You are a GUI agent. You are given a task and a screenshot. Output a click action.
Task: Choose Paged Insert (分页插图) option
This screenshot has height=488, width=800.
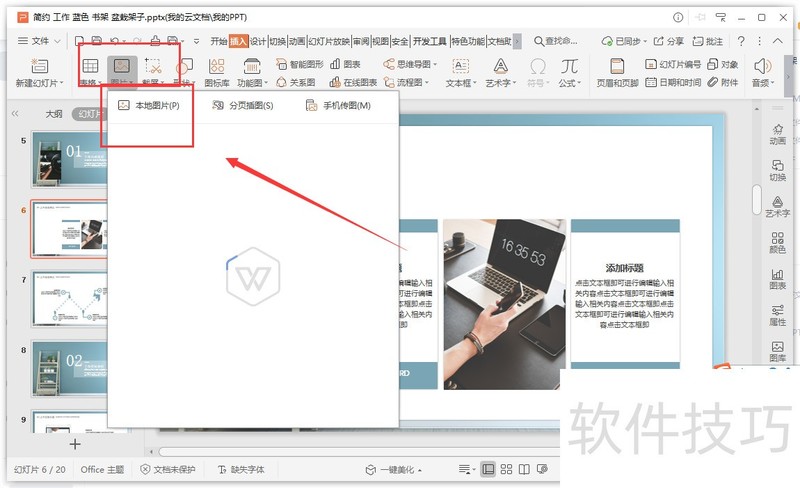click(243, 106)
